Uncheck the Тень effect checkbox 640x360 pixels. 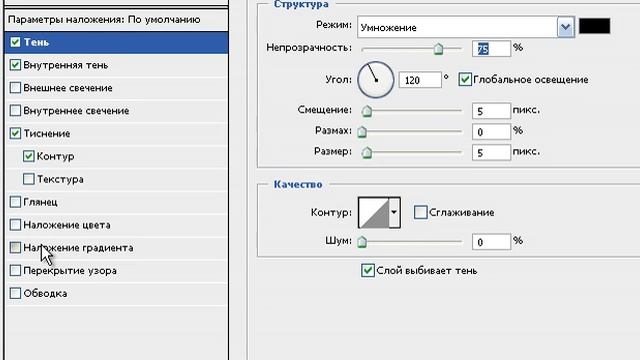[15, 42]
